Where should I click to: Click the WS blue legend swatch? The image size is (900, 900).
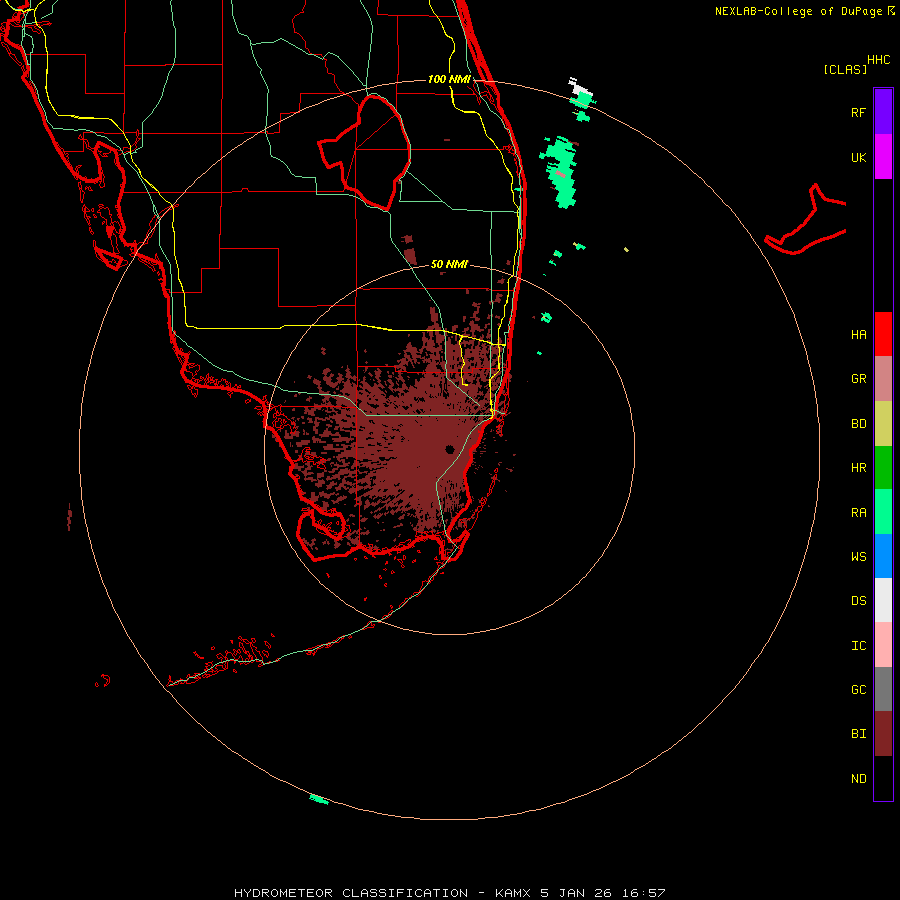(883, 556)
